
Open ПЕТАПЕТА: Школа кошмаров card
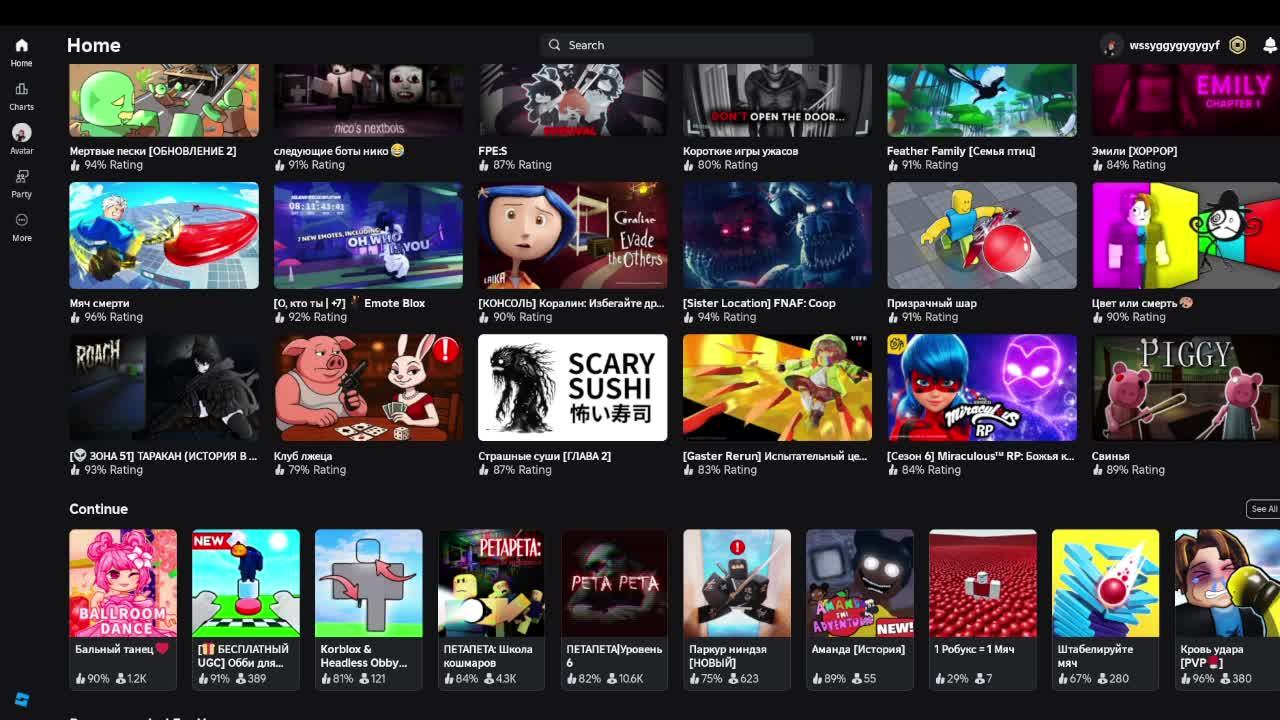point(491,609)
